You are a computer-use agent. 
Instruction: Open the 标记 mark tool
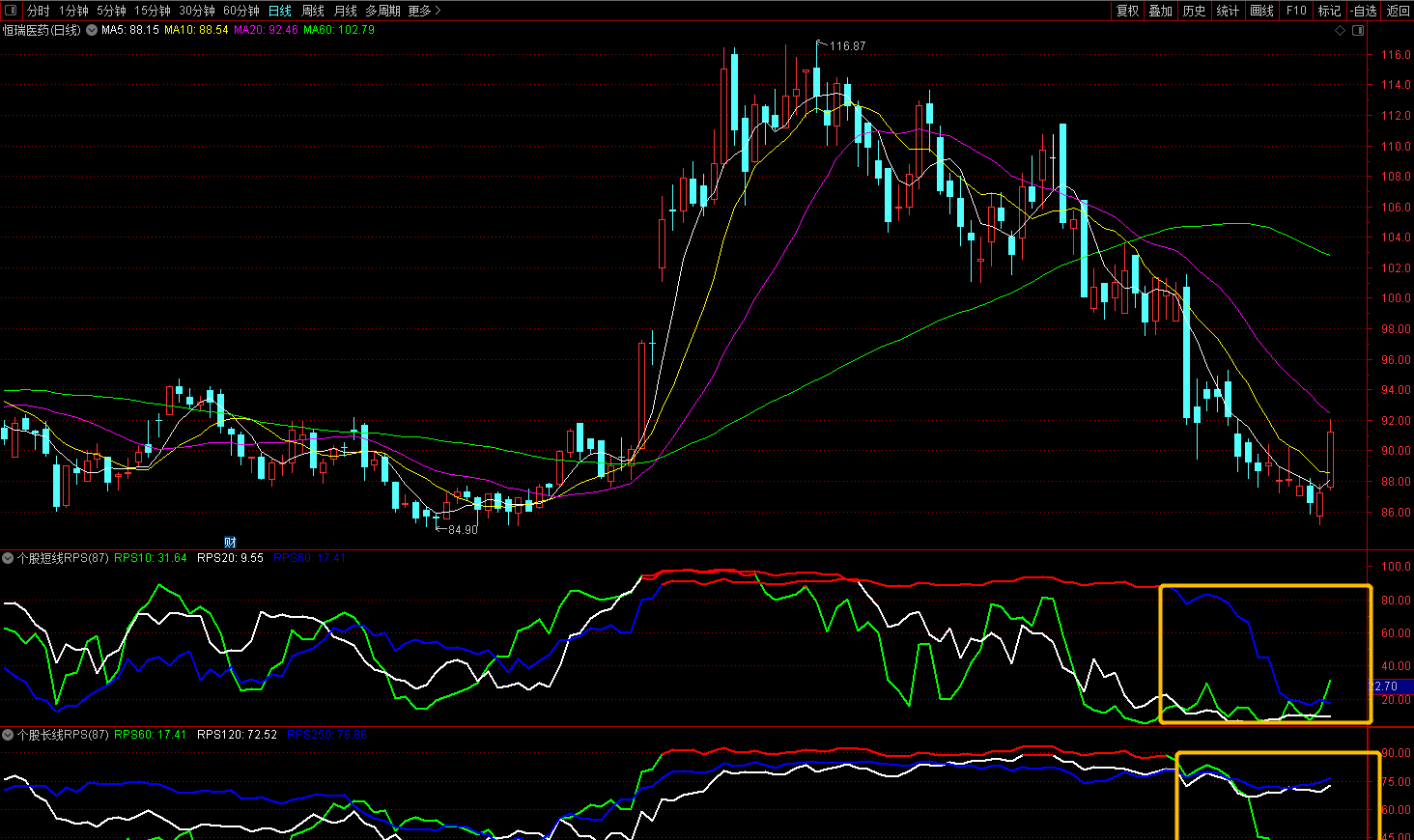coord(1329,11)
